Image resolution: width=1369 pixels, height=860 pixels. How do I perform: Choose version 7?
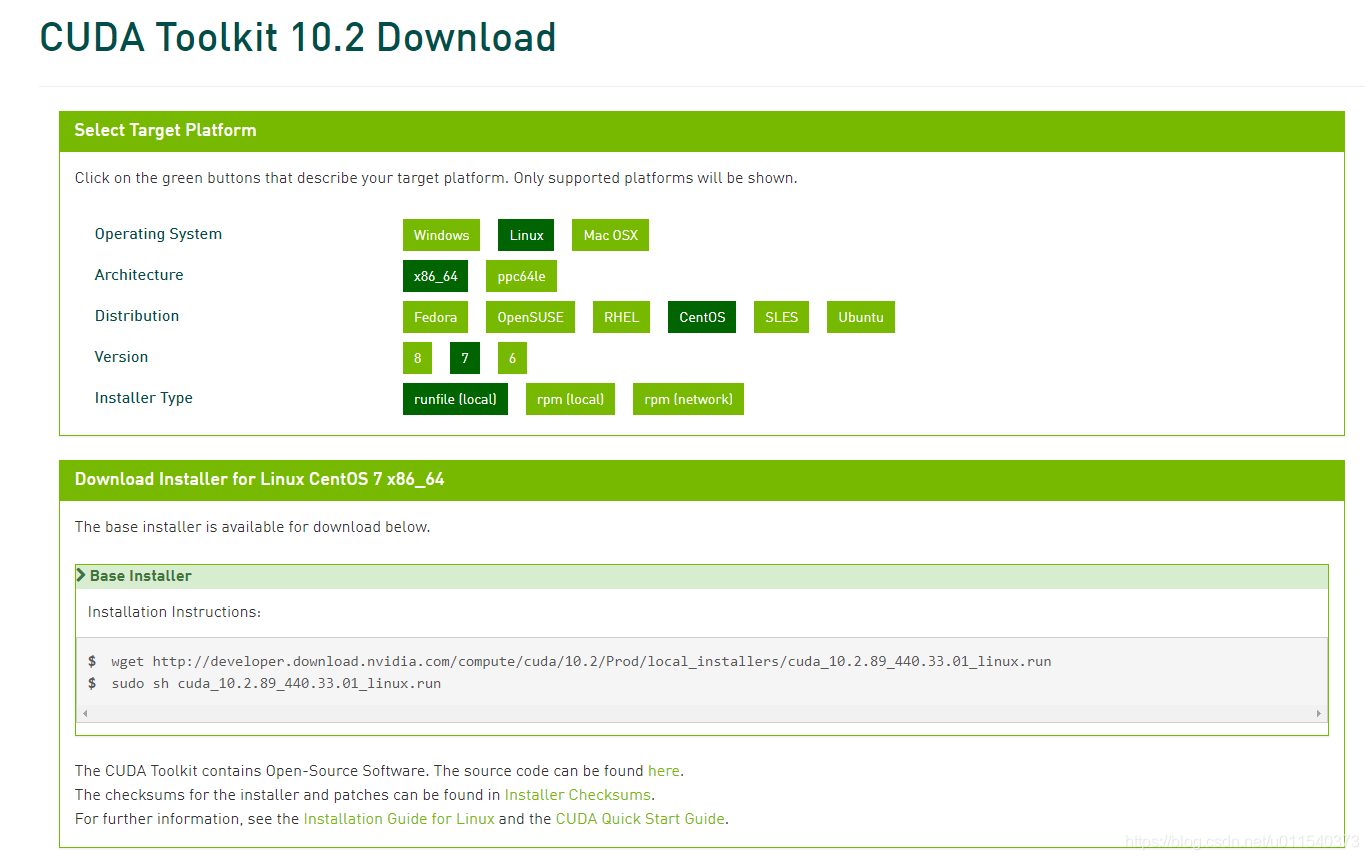tap(465, 358)
